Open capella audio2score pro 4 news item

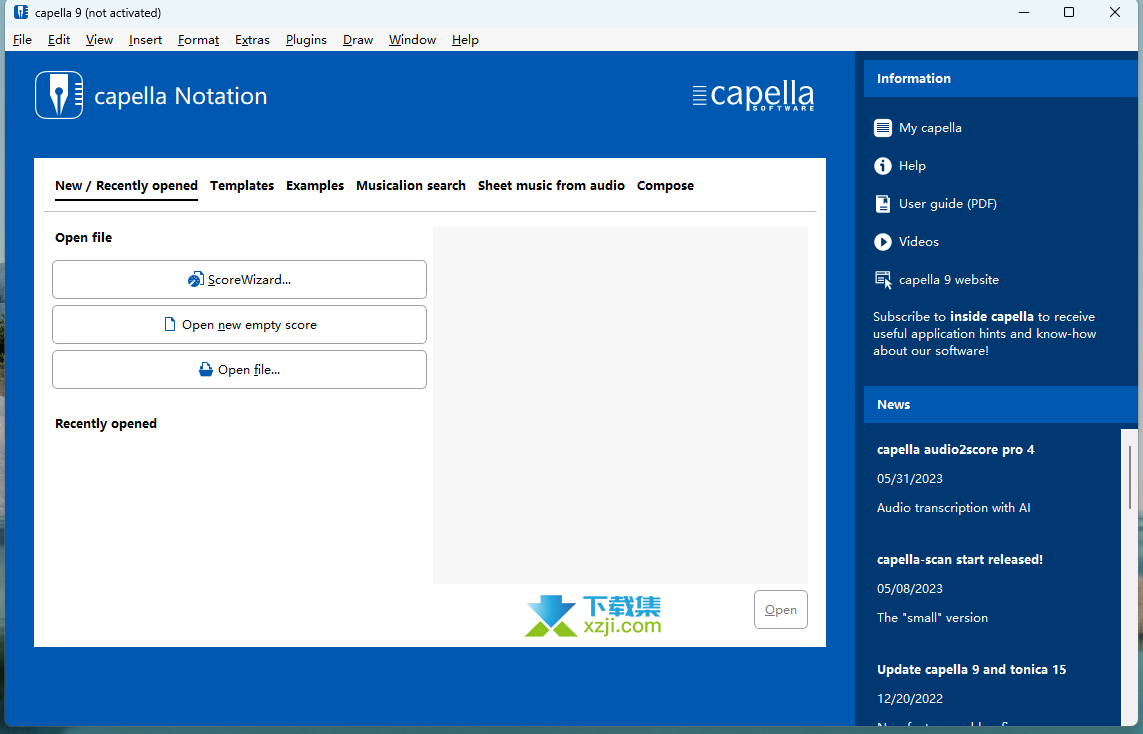[x=956, y=450]
